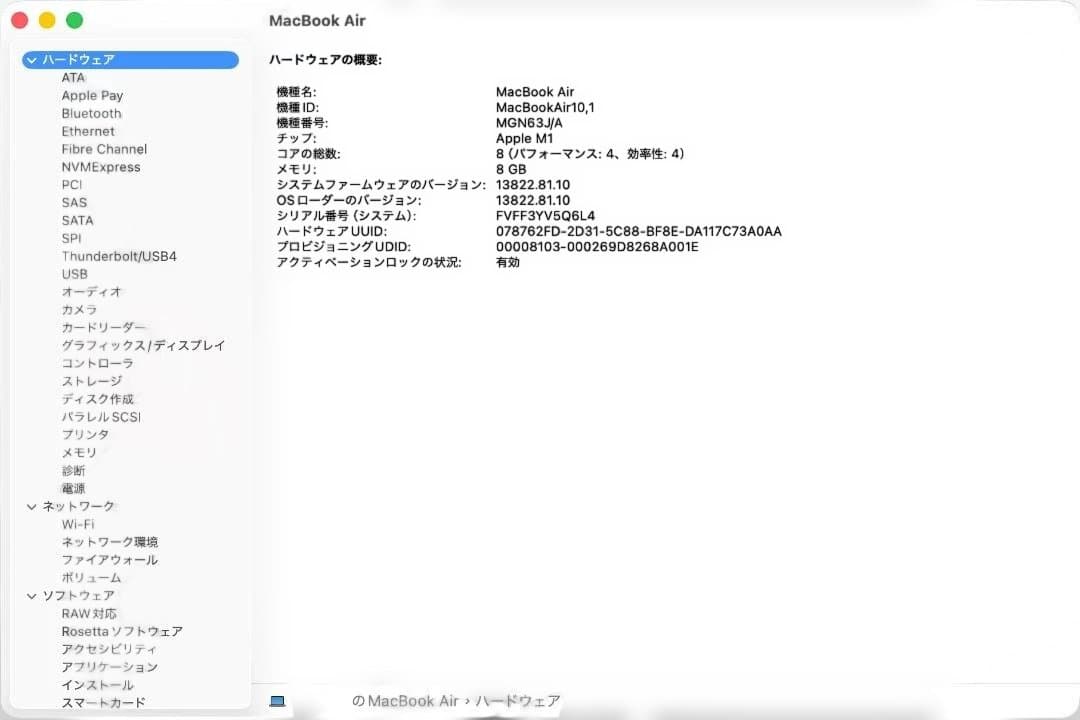Open グラフィックス/ディスプレイ entry
The height and width of the screenshot is (720, 1080).
pyautogui.click(x=143, y=346)
